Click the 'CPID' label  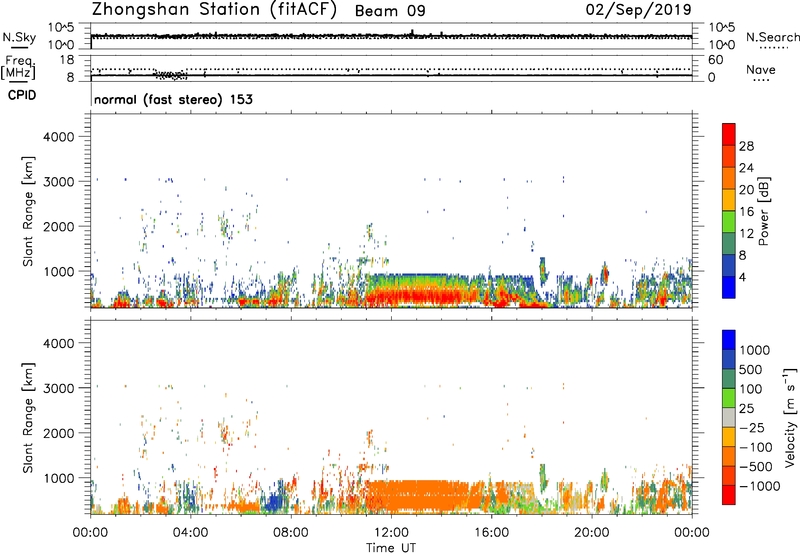(22, 95)
